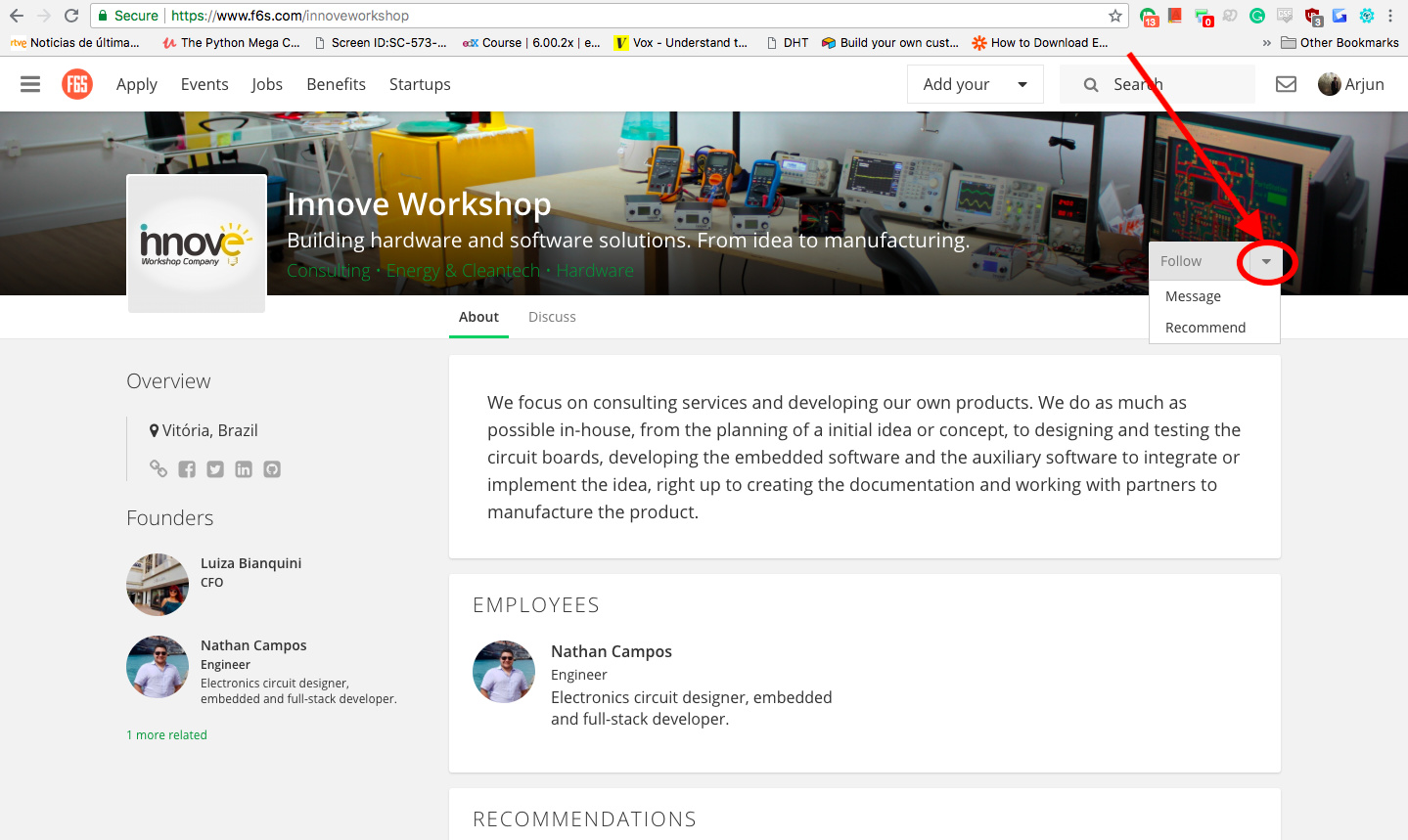Select Message from the dropdown menu
Viewport: 1408px width, 840px height.
coord(1193,296)
